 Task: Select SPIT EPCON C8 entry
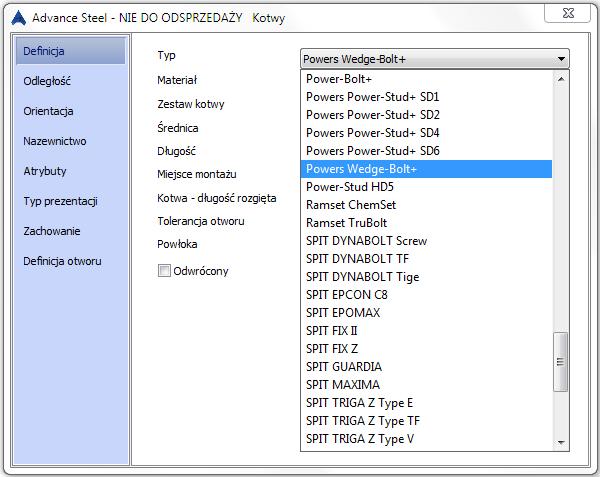coord(426,295)
